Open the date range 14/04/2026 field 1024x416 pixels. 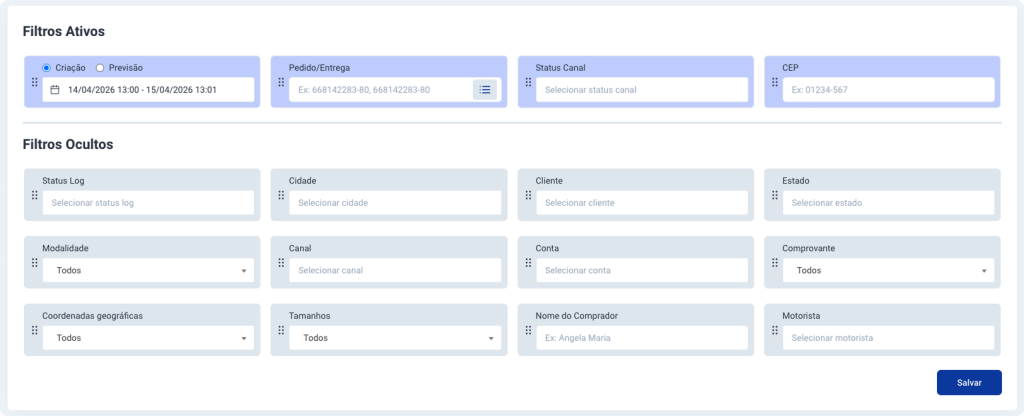coord(150,90)
